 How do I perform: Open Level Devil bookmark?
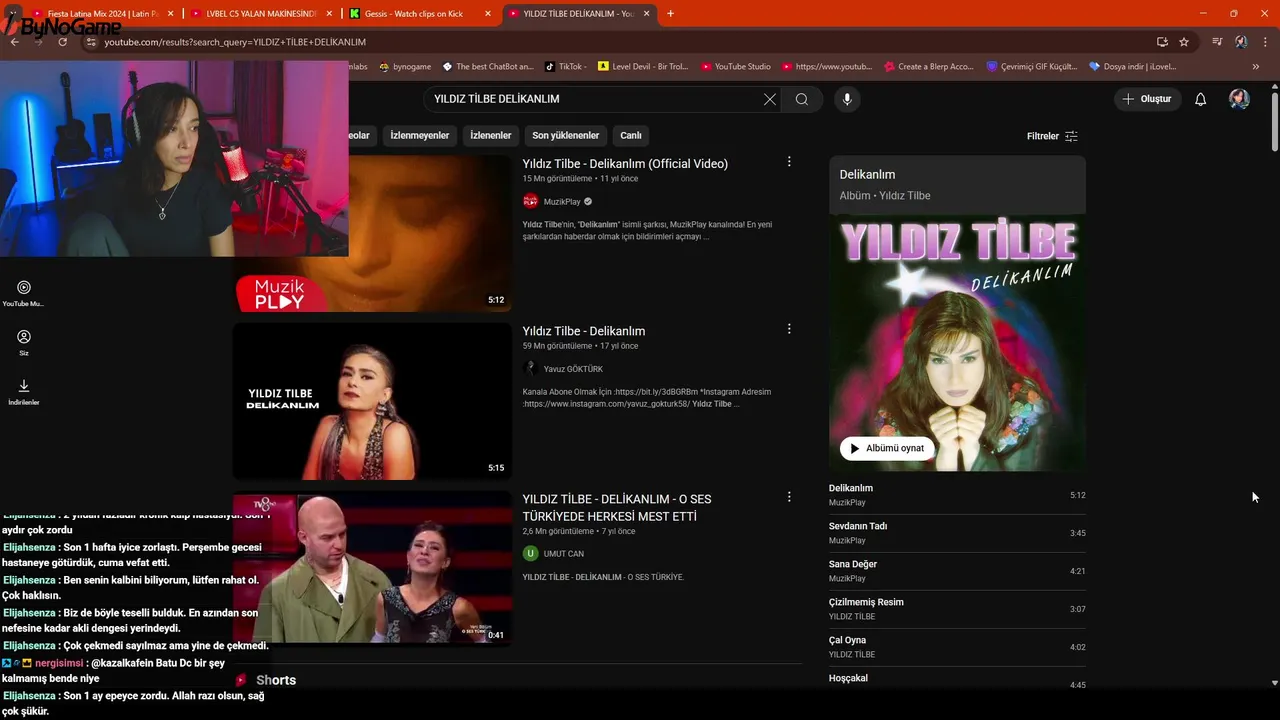pyautogui.click(x=643, y=67)
